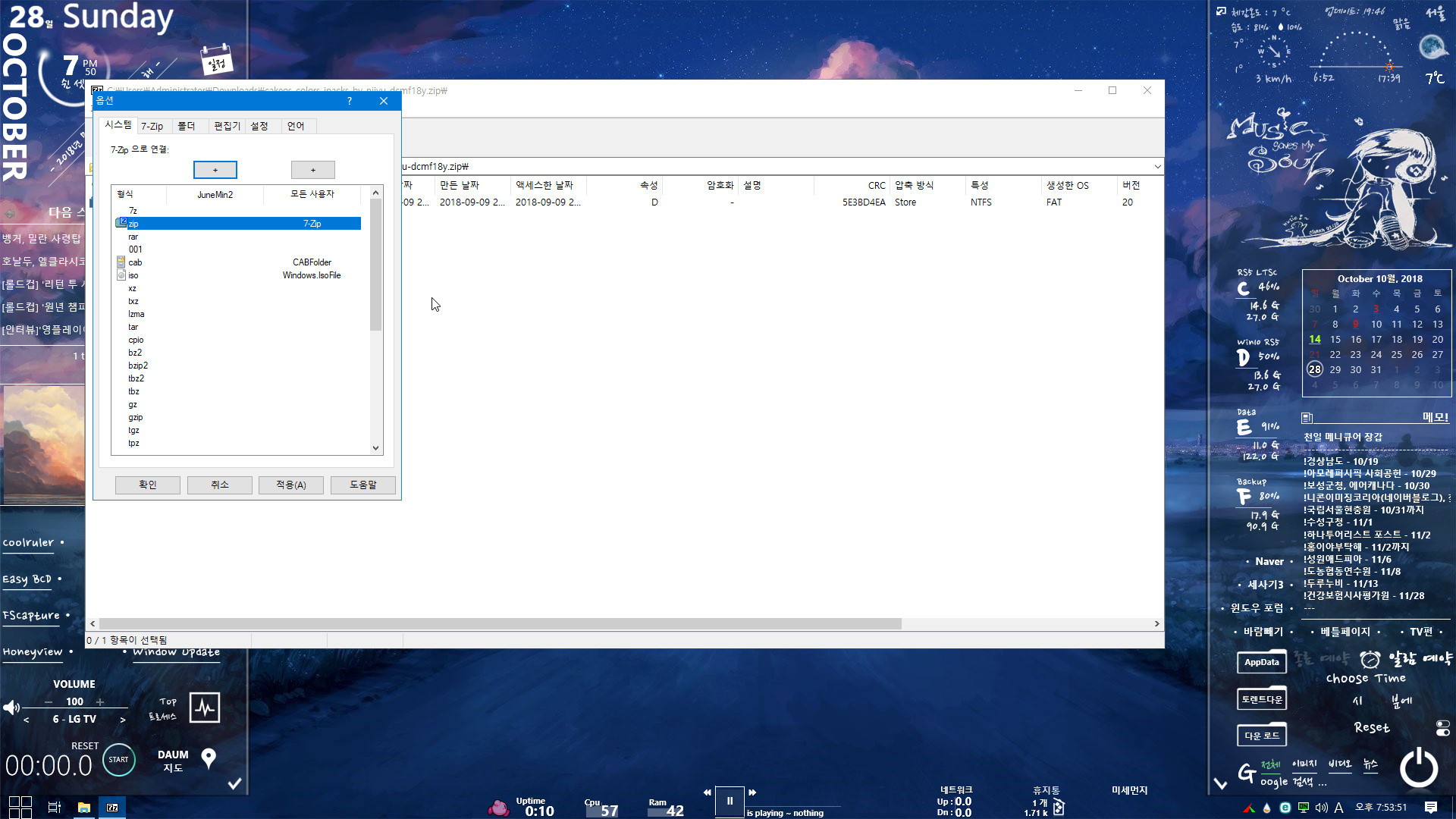Associate 7-Zip for JuneMin2 with plus button

[215, 170]
